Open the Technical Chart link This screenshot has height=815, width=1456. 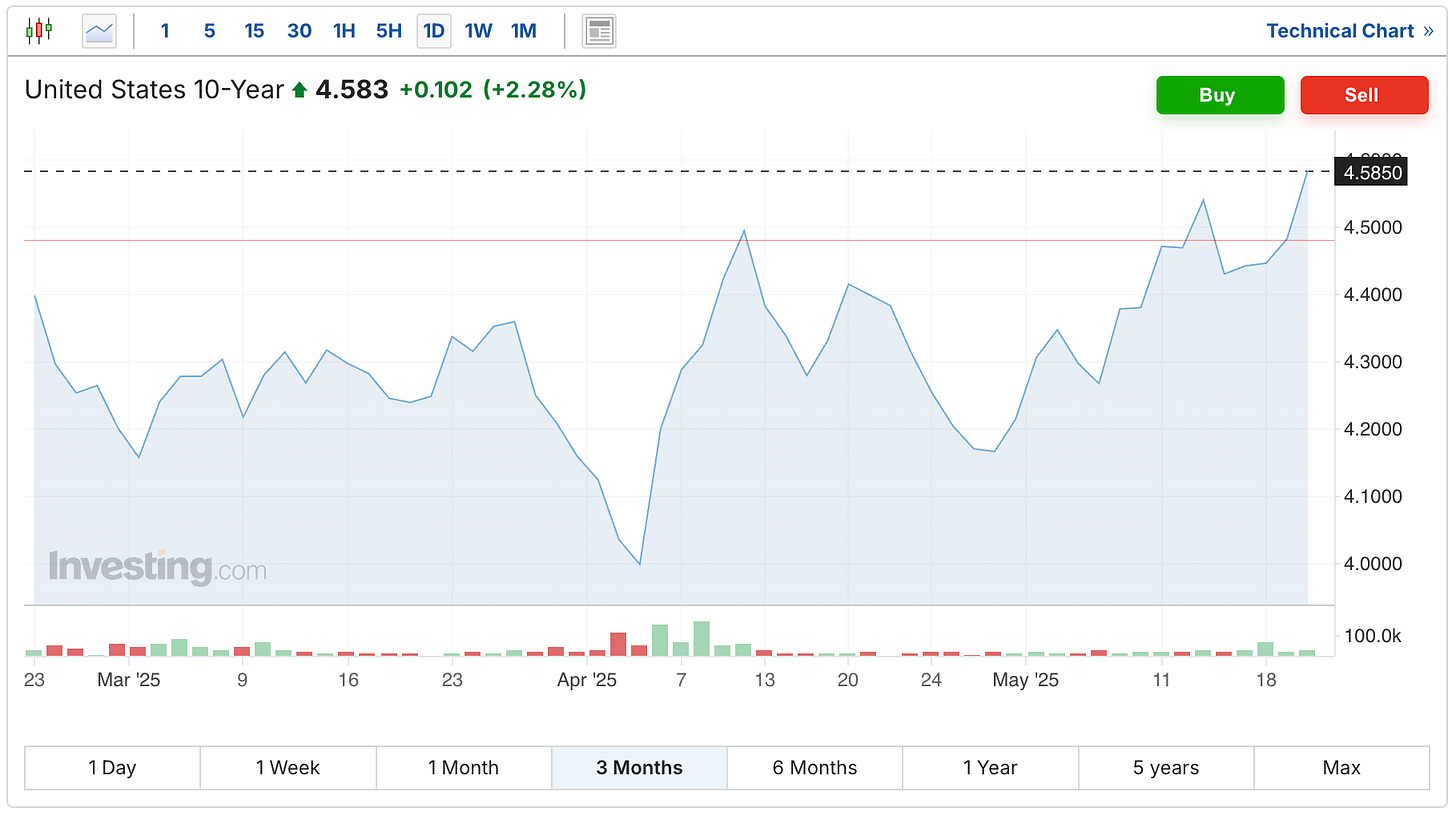(x=1349, y=31)
